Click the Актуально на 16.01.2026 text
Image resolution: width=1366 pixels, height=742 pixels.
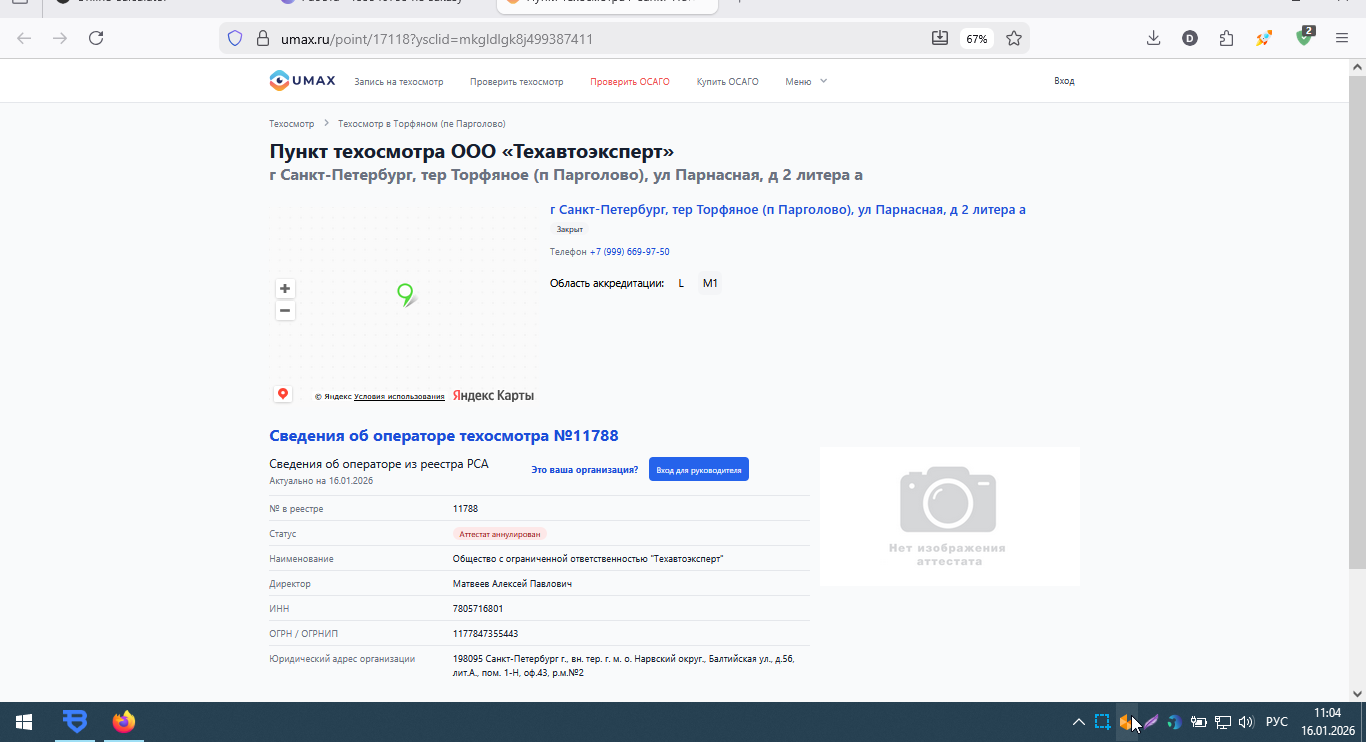tap(321, 481)
